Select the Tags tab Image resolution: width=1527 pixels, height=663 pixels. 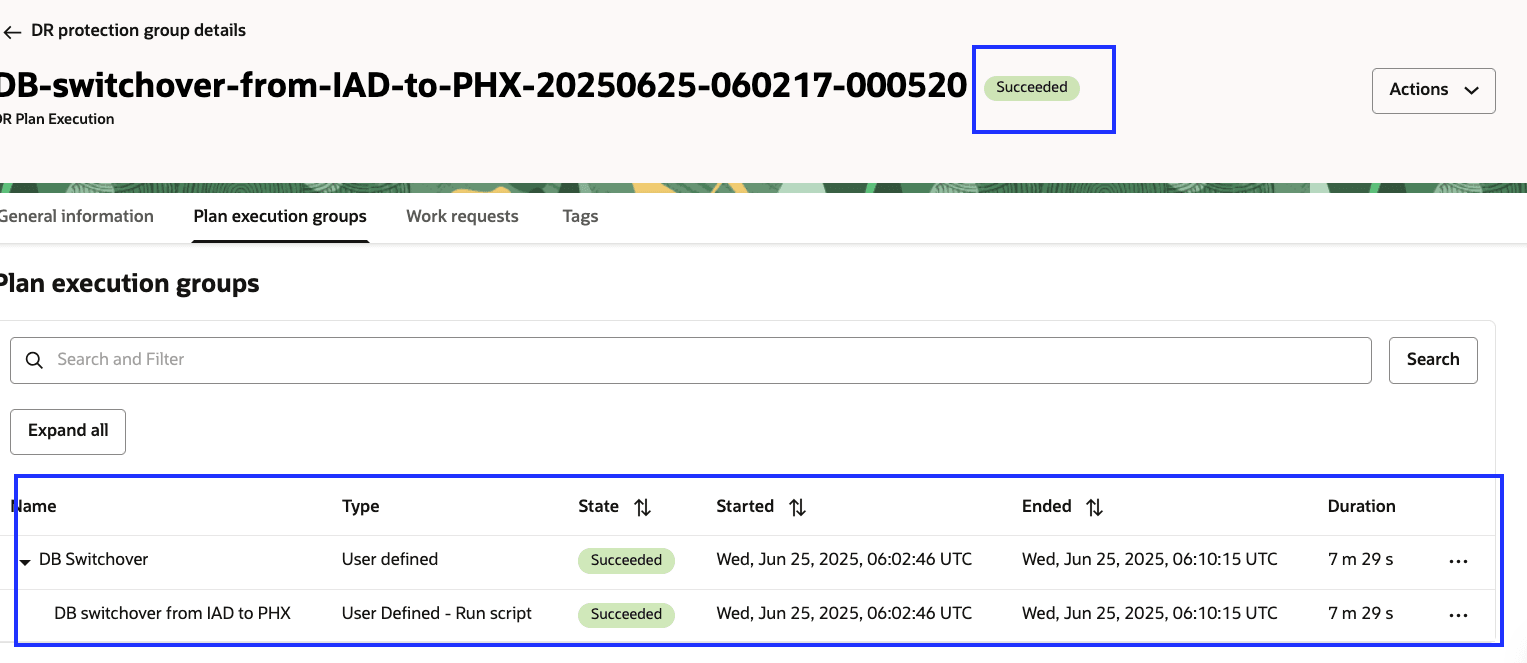pyautogui.click(x=580, y=216)
